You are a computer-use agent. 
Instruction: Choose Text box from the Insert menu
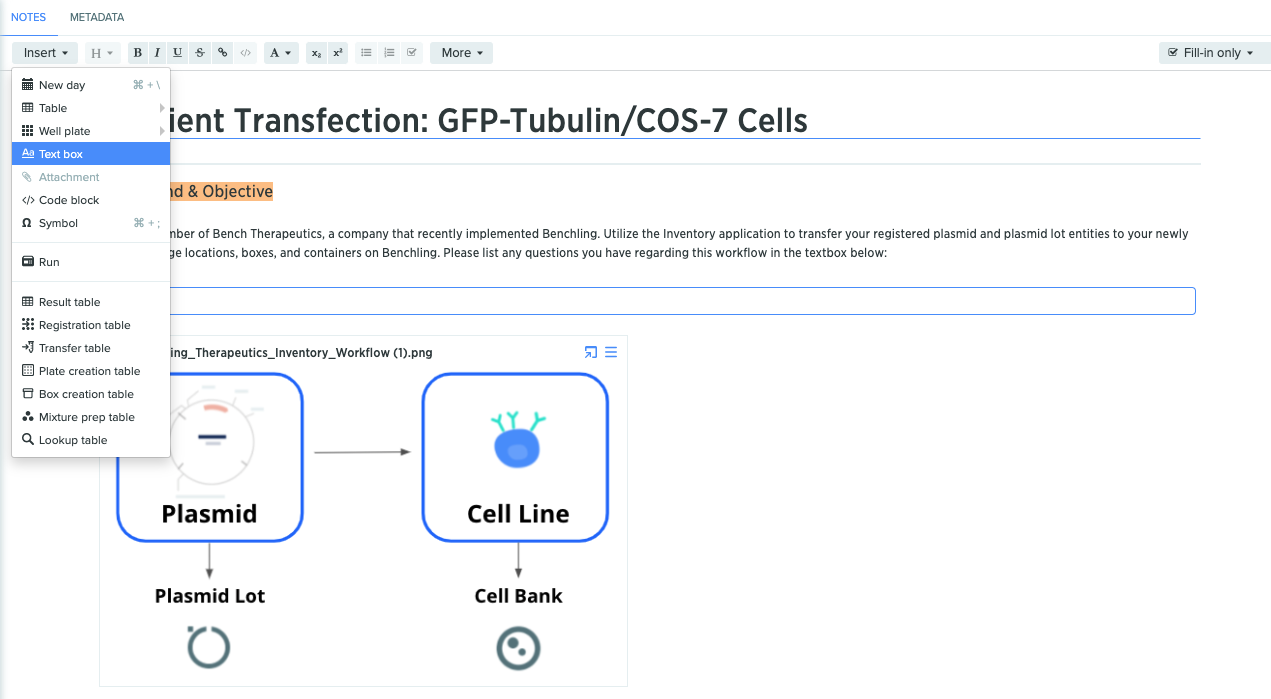[x=91, y=154]
